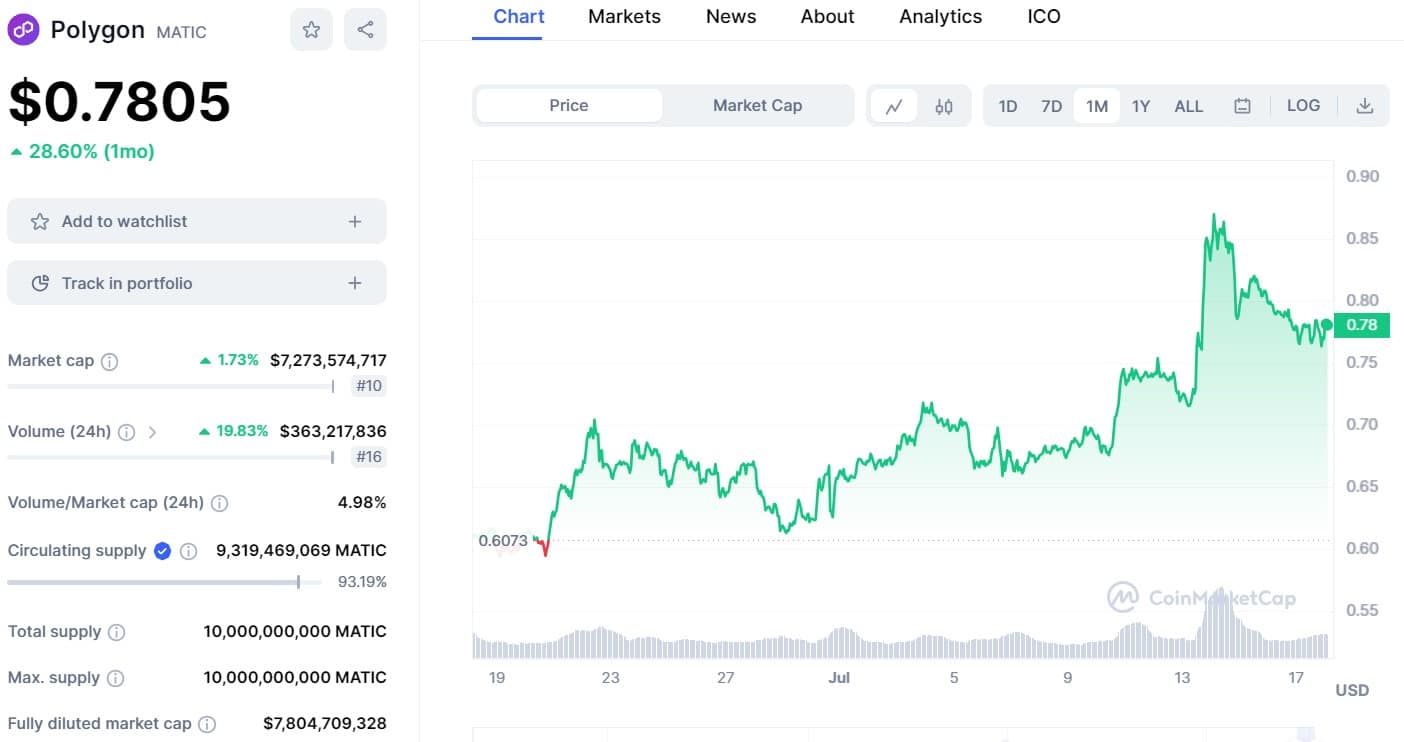Click the green 0.78 current price label
Image resolution: width=1404 pixels, height=742 pixels.
tap(1362, 324)
